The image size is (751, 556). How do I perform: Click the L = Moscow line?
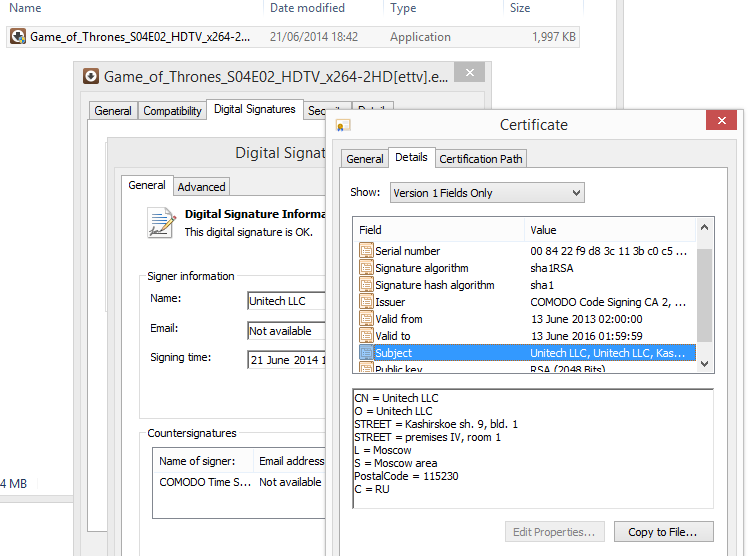tap(383, 450)
